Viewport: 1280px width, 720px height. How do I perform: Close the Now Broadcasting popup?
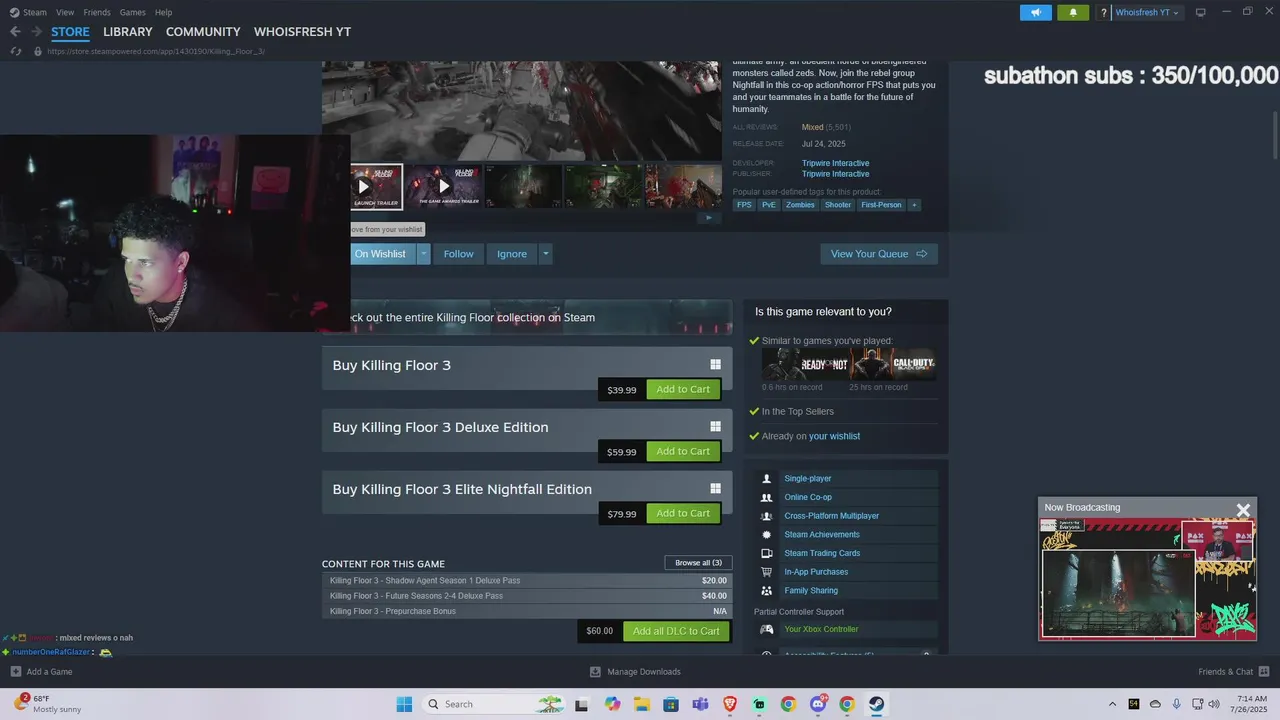tap(1243, 510)
